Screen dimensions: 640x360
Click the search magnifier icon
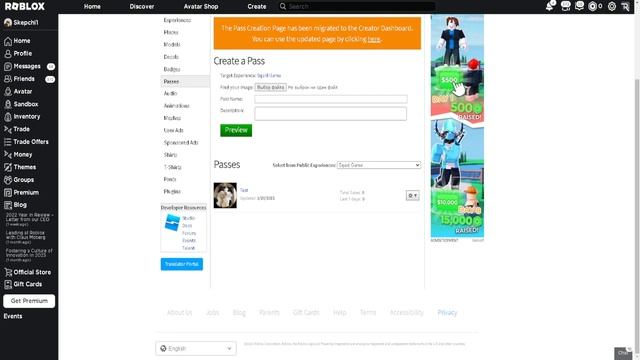tap(282, 6)
